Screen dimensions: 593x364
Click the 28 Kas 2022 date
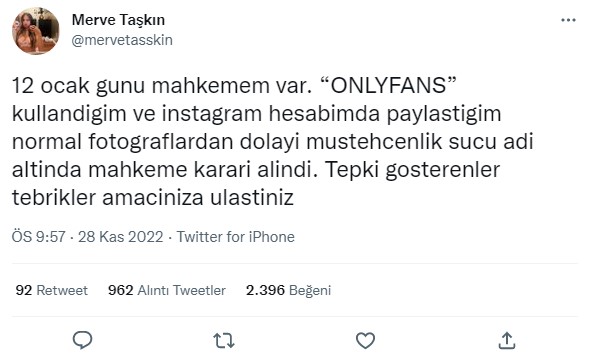click(121, 237)
